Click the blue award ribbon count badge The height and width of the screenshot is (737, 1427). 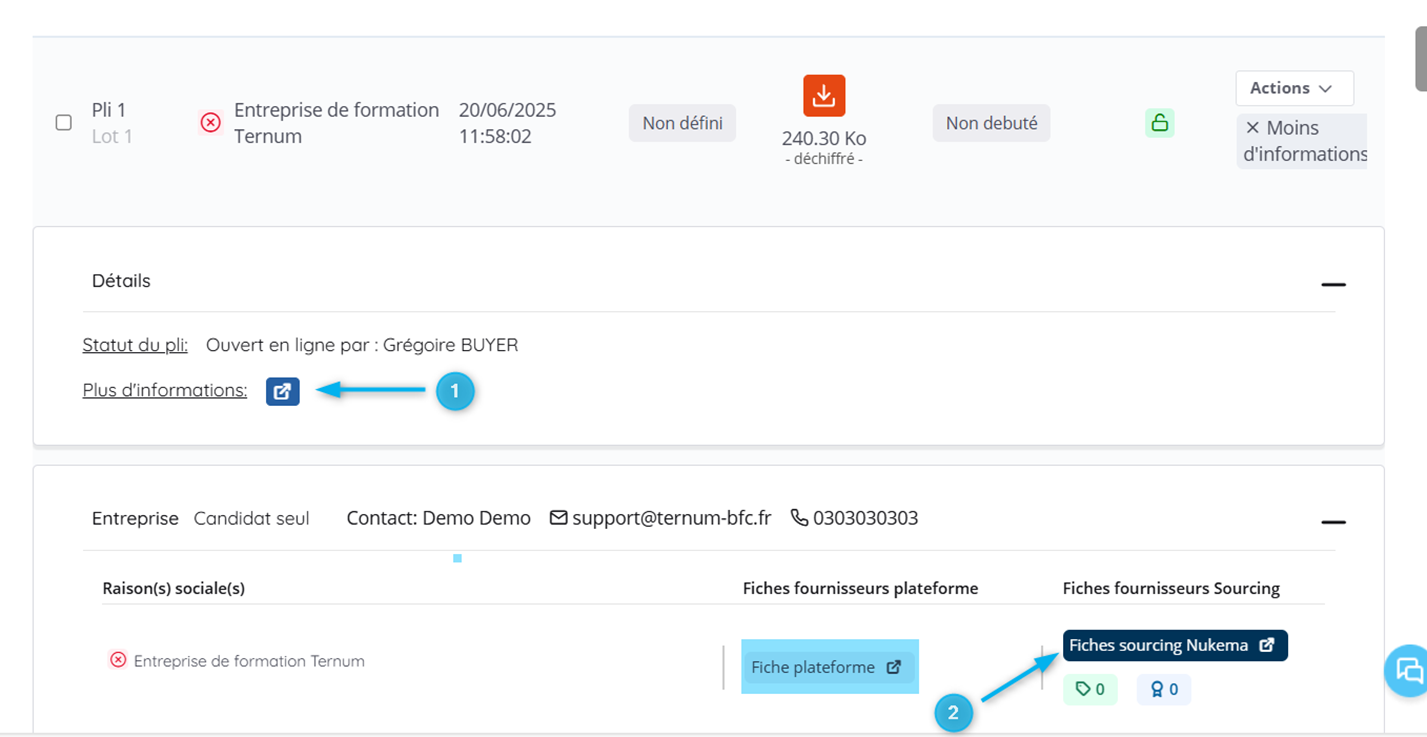tap(1163, 689)
